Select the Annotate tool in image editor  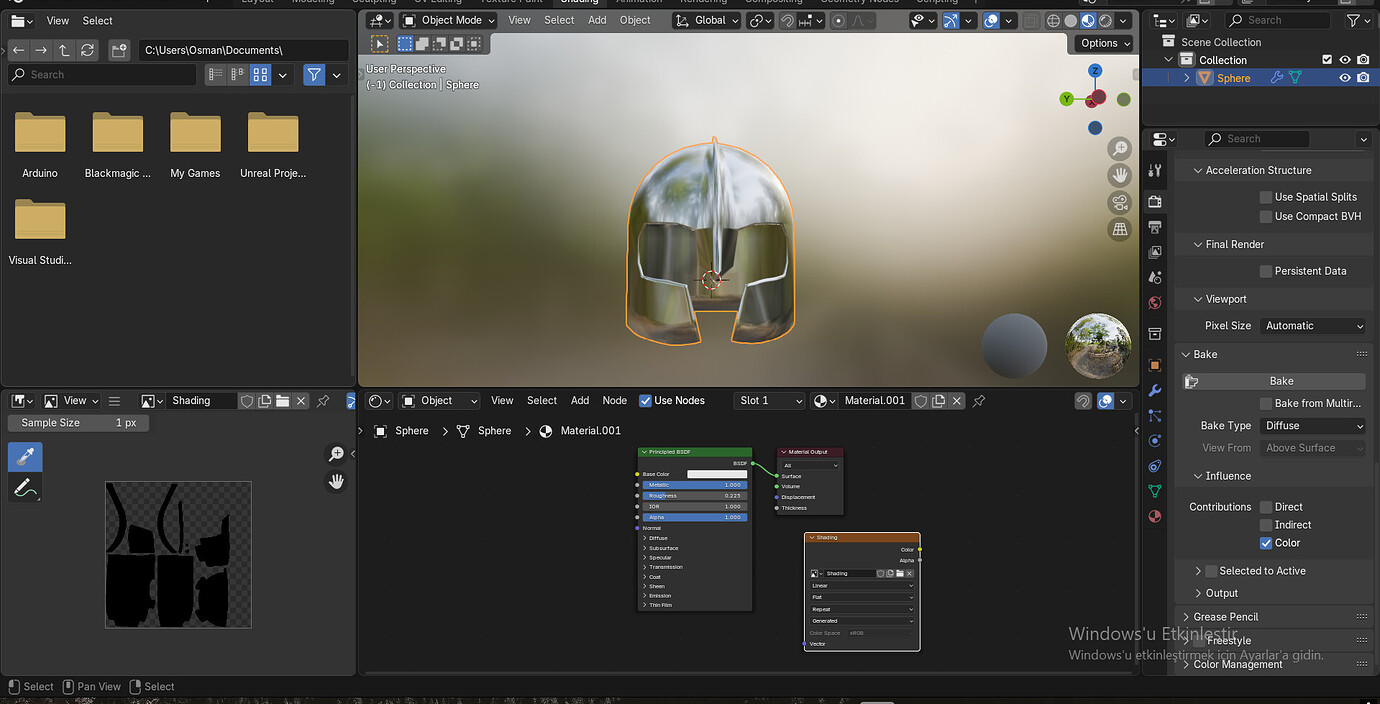(25, 488)
